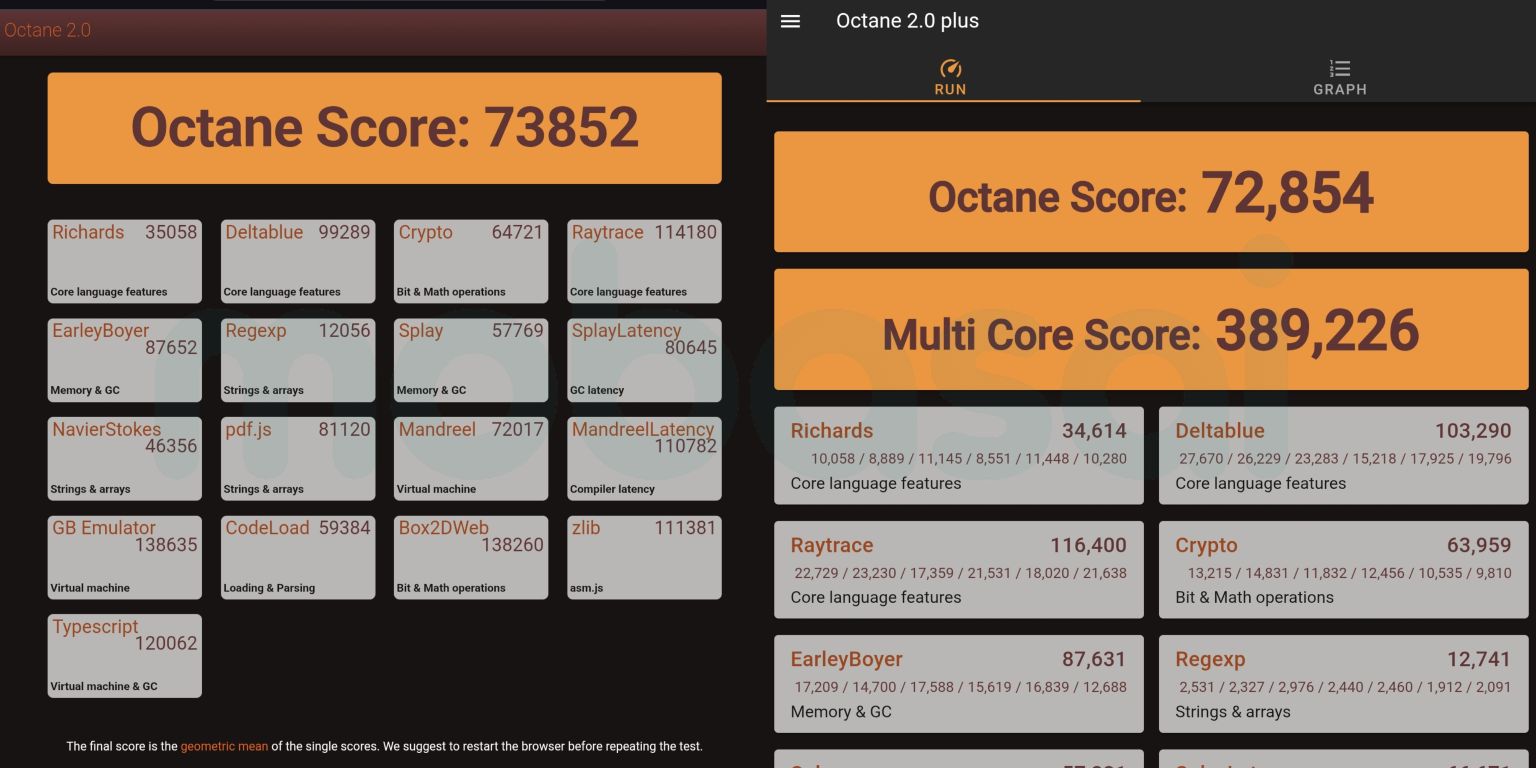Select the SplayLatency benchmark tile
Screen dimensions: 1536x768
tap(643, 360)
